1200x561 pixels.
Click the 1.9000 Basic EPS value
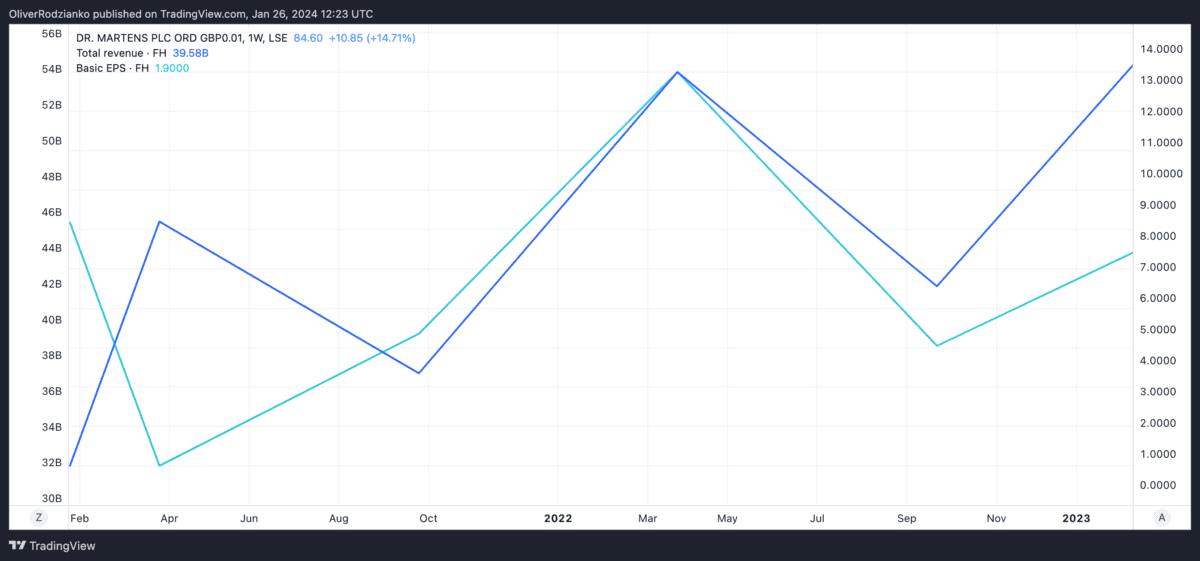pos(172,68)
